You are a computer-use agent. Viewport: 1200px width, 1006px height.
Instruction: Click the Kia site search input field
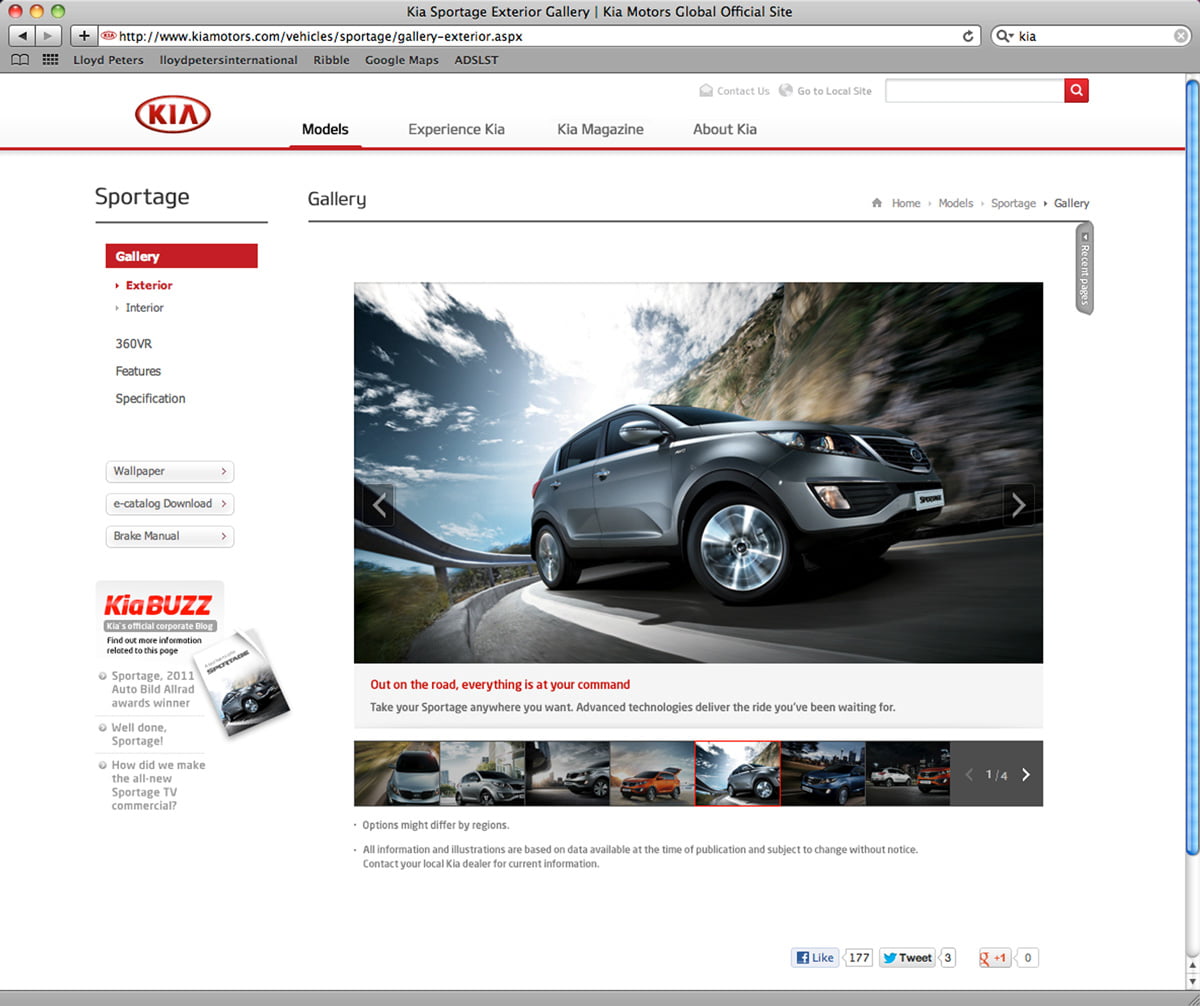pos(974,91)
